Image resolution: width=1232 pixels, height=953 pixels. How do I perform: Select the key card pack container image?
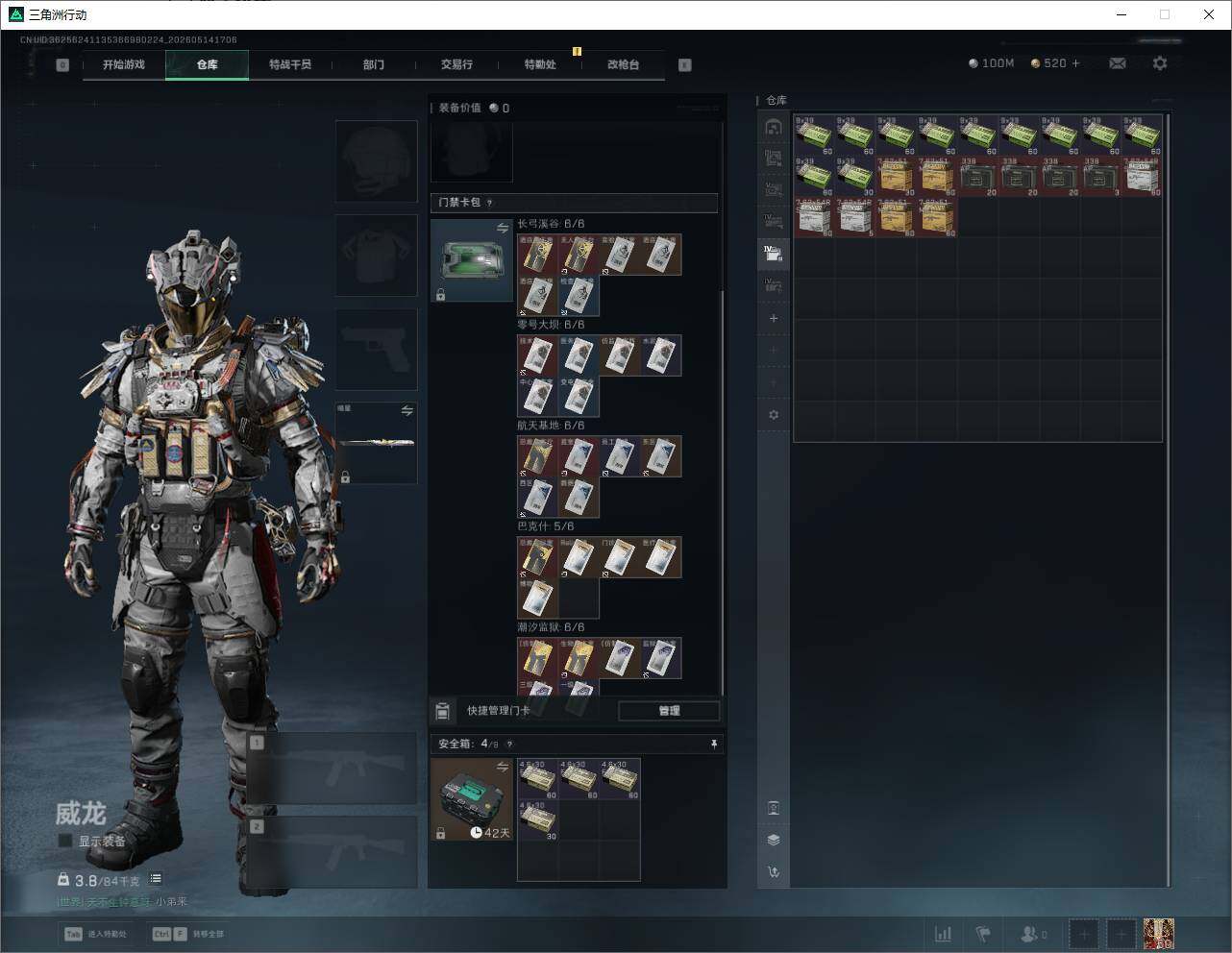click(471, 260)
